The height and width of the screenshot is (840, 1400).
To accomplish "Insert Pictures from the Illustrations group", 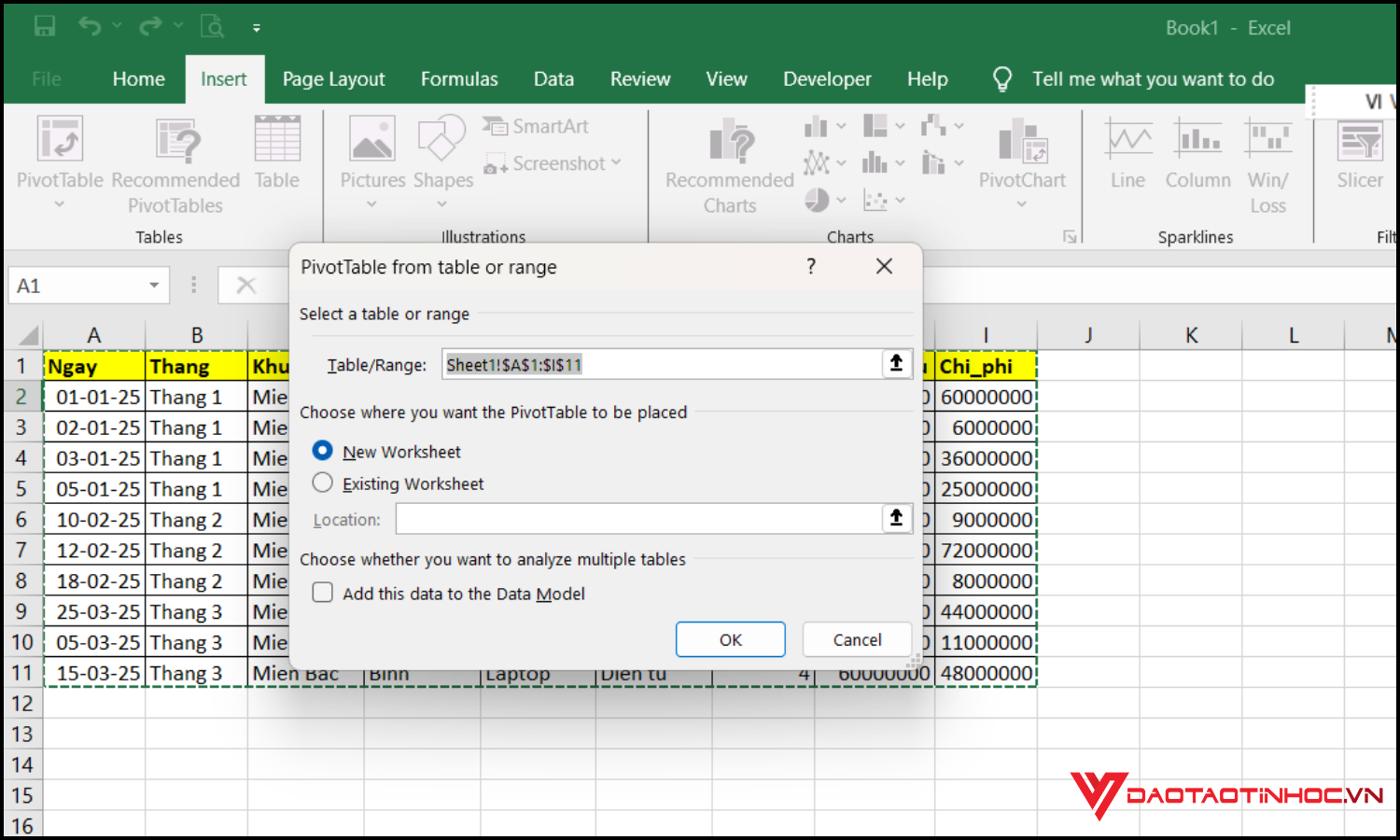I will [371, 159].
